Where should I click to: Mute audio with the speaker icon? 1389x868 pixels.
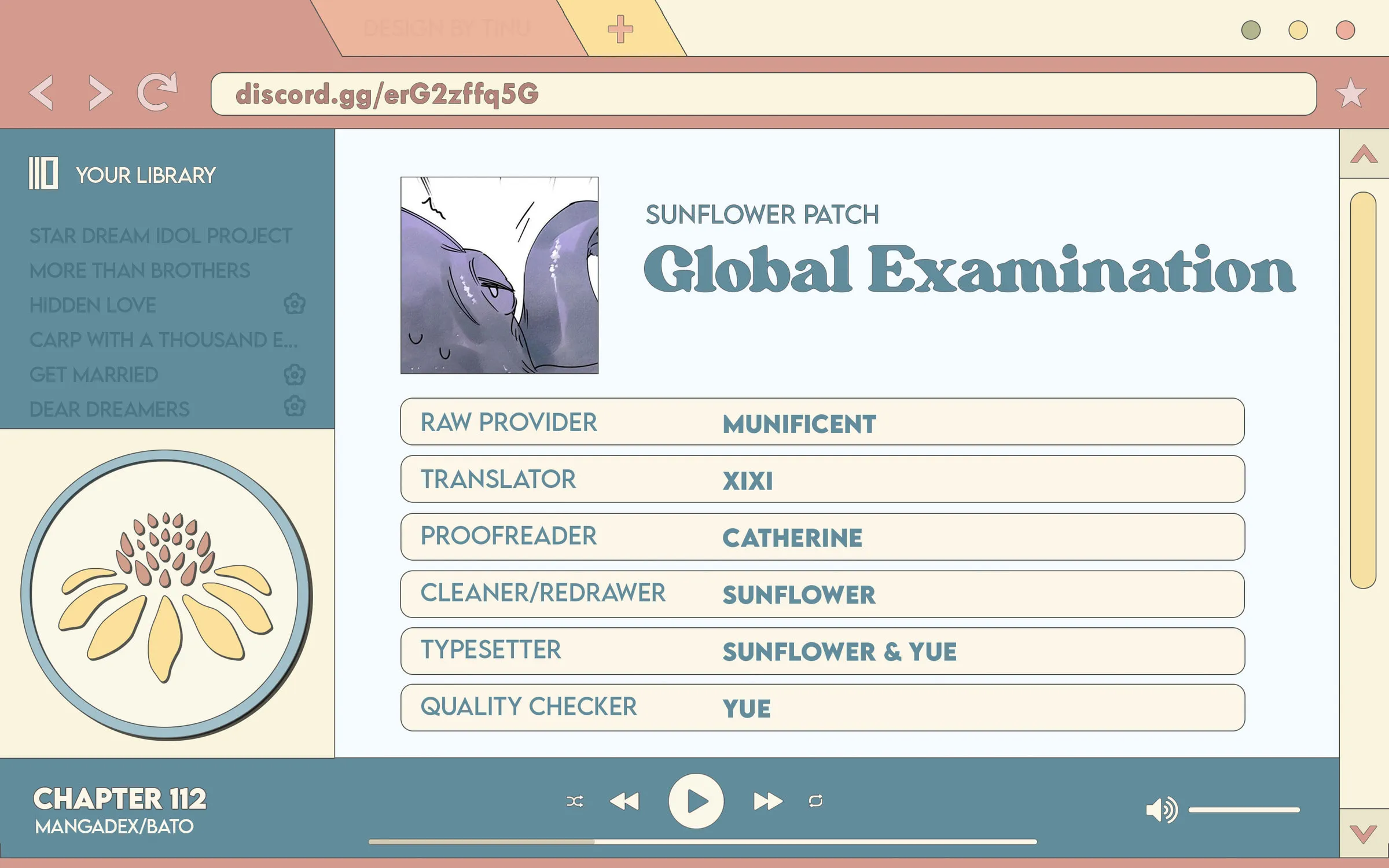click(1162, 810)
